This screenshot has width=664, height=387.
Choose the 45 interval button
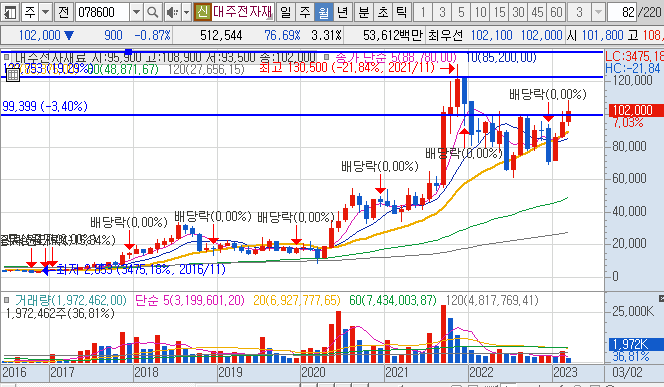pyautogui.click(x=537, y=12)
